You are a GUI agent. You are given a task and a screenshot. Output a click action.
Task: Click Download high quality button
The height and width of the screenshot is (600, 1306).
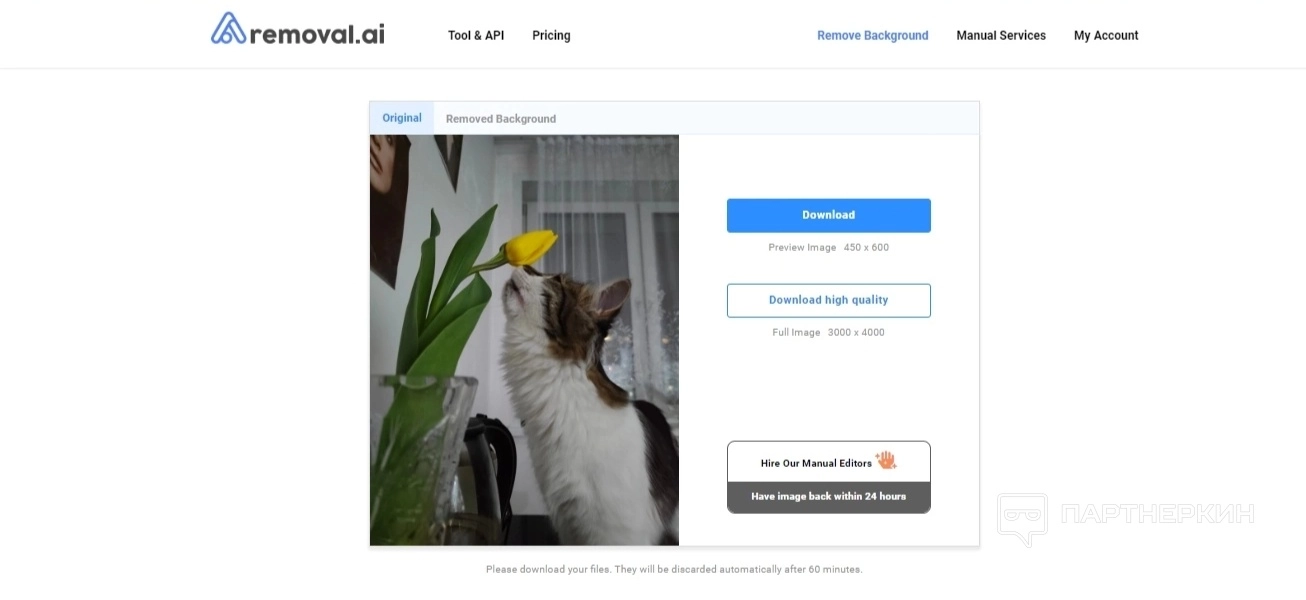pos(829,300)
